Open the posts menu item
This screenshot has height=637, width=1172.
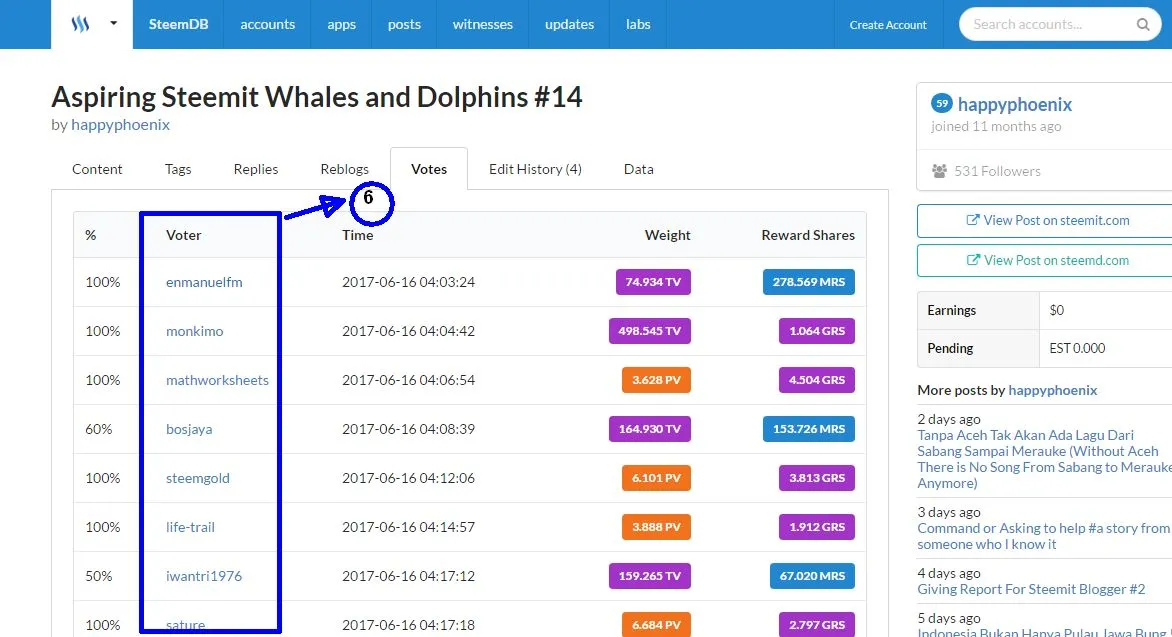(x=404, y=24)
